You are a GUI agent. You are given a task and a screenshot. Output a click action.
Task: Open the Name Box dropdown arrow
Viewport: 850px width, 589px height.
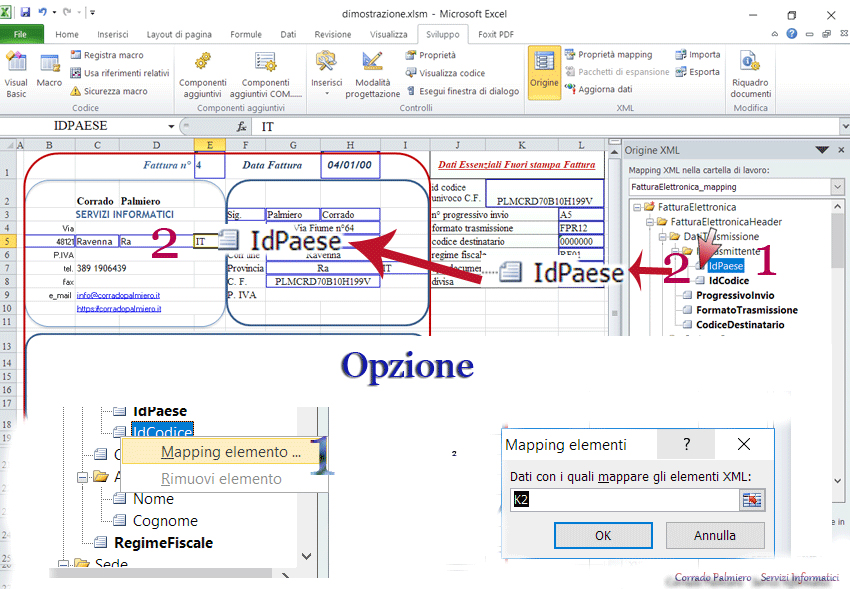(x=171, y=126)
